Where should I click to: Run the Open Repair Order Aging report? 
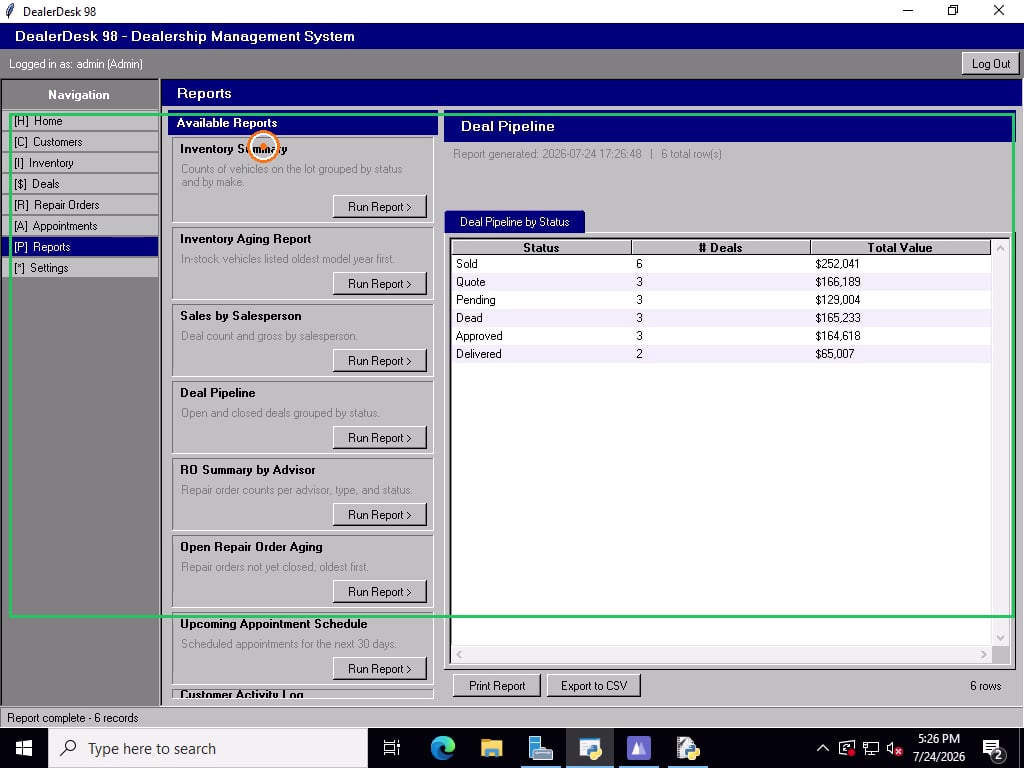379,592
